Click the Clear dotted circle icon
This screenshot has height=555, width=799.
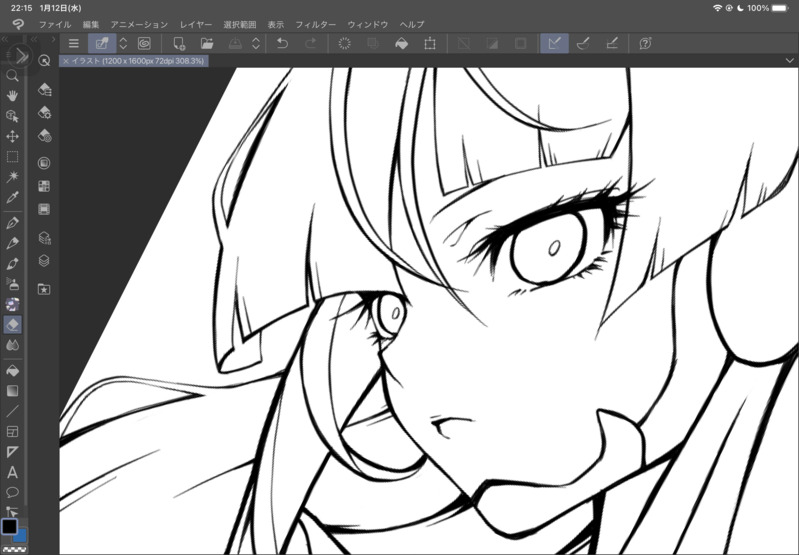[x=344, y=43]
